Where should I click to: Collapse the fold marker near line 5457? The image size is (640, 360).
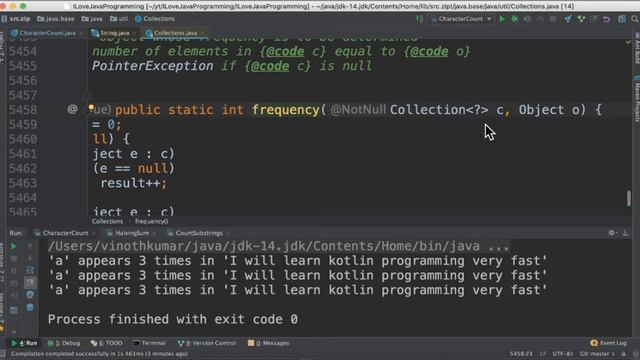(x=87, y=96)
